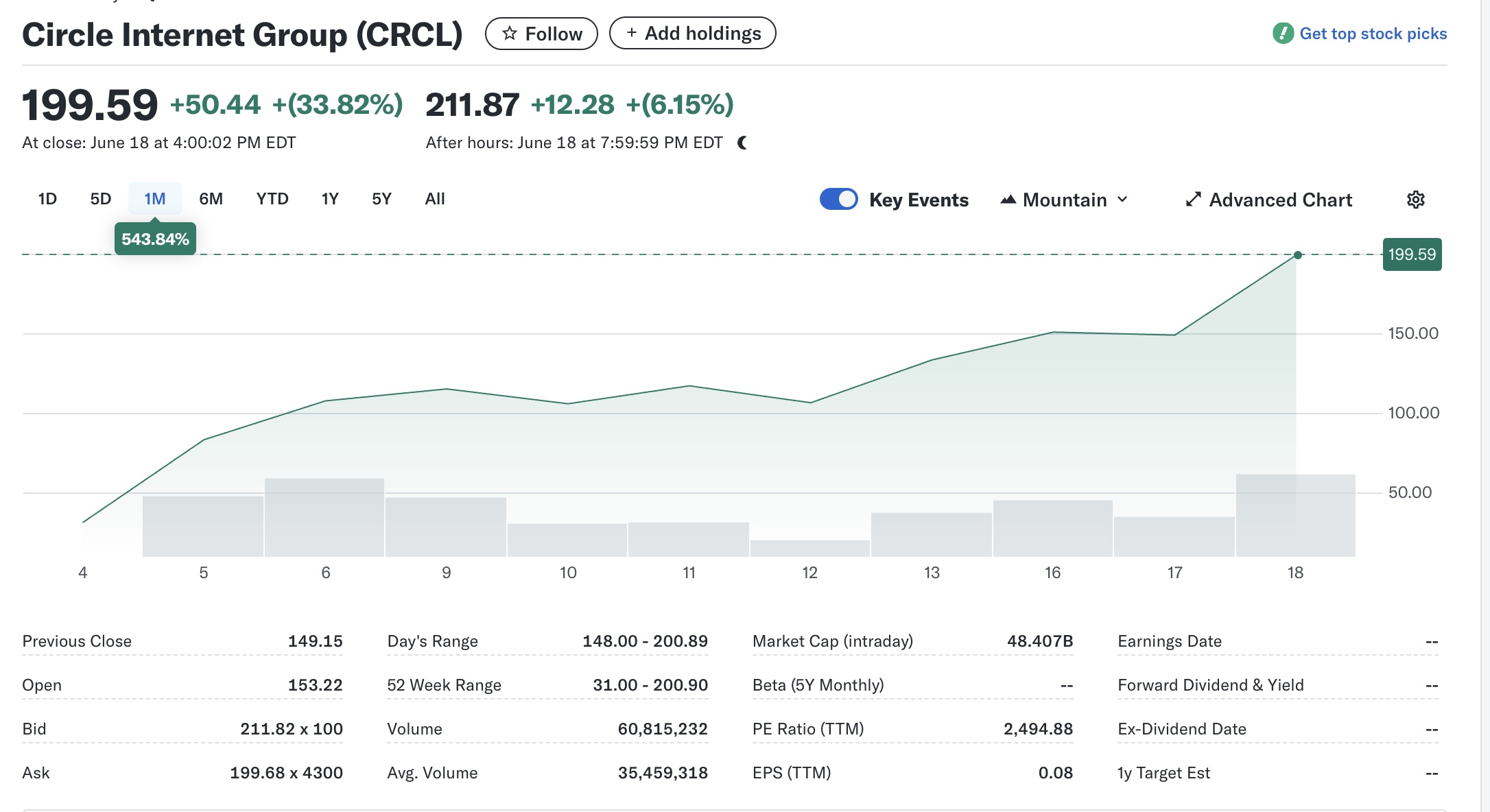Expand the Mountain chart type dropdown
1490x812 pixels.
[1063, 200]
